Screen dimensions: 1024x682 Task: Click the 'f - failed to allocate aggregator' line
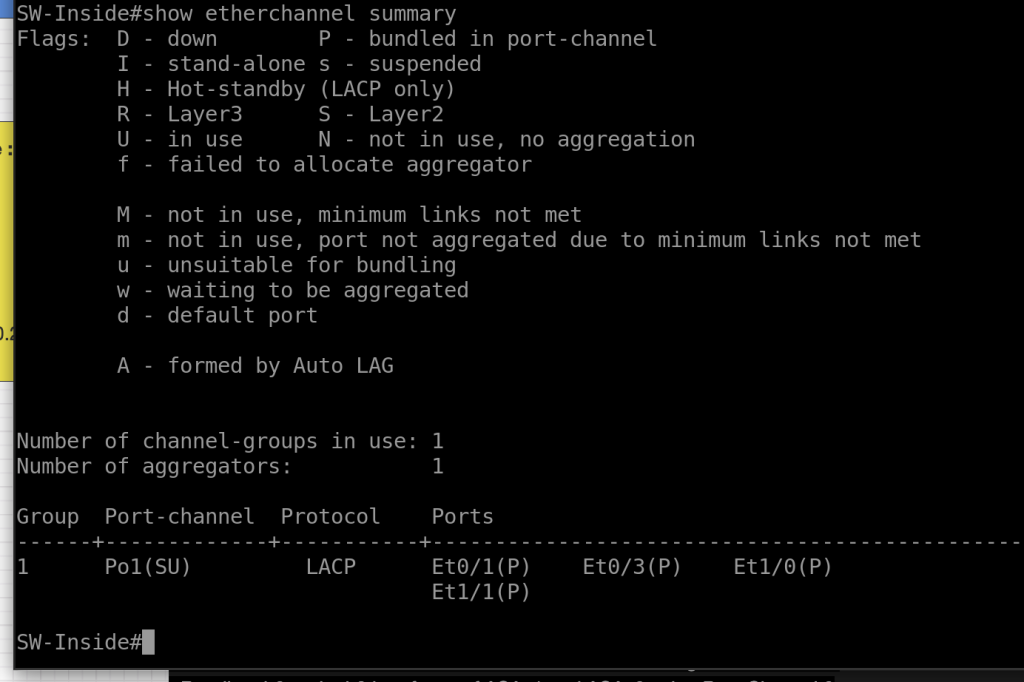[x=324, y=164]
